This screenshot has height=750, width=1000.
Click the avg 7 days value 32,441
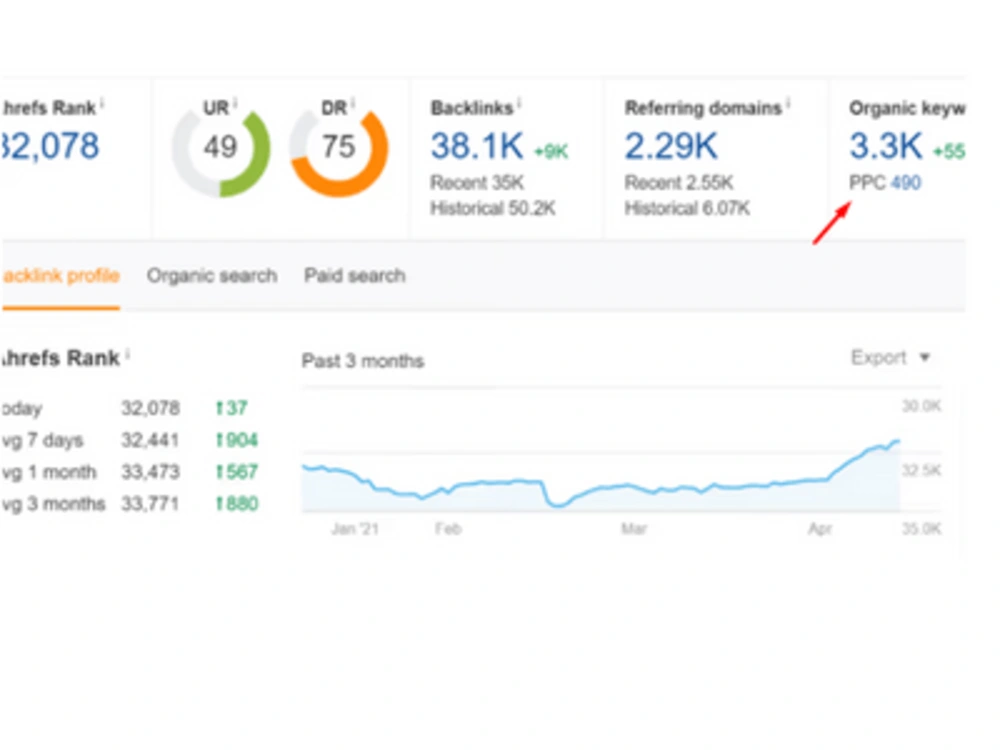pyautogui.click(x=151, y=440)
